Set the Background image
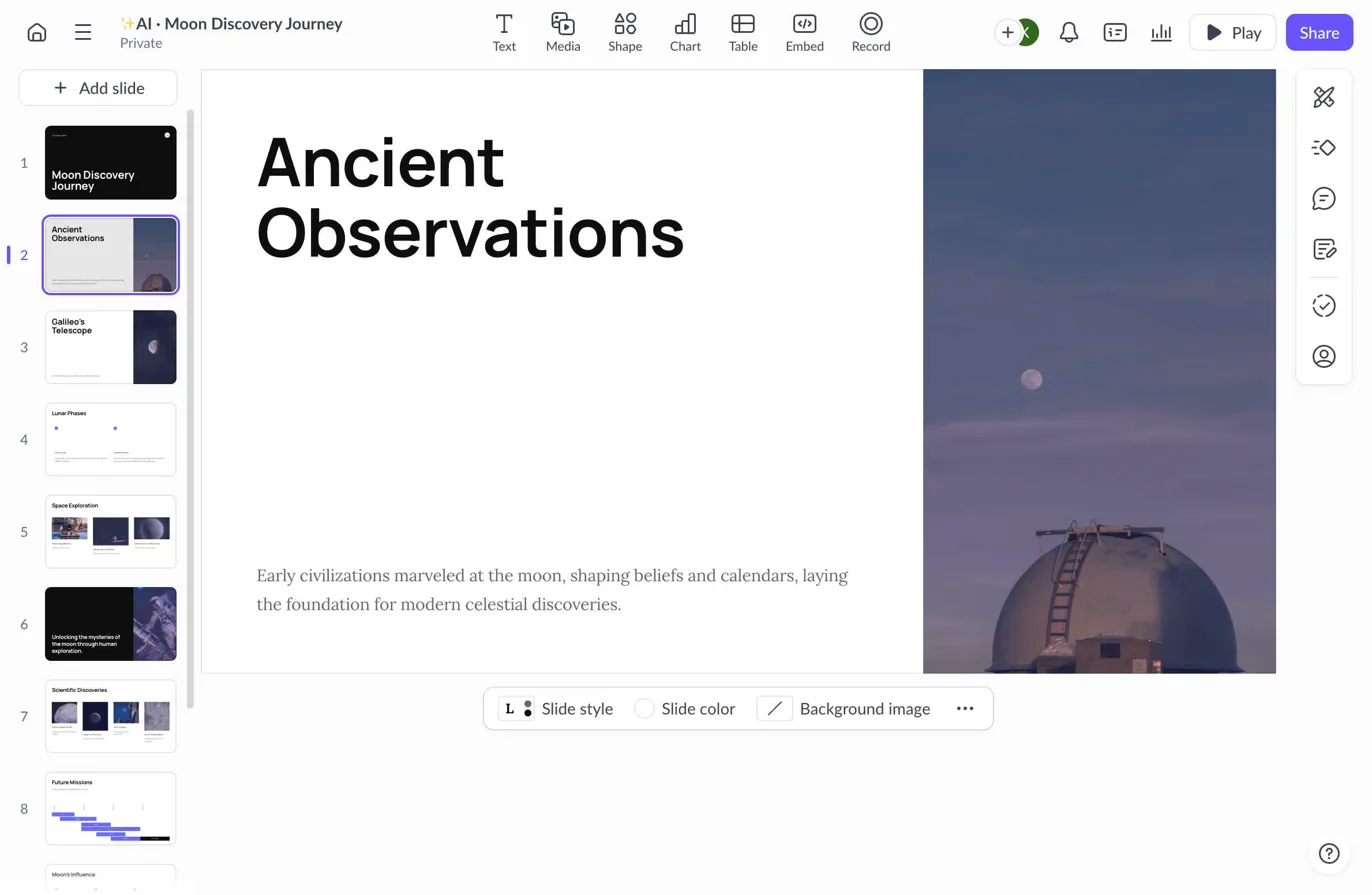This screenshot has width=1372, height=895. 844,709
